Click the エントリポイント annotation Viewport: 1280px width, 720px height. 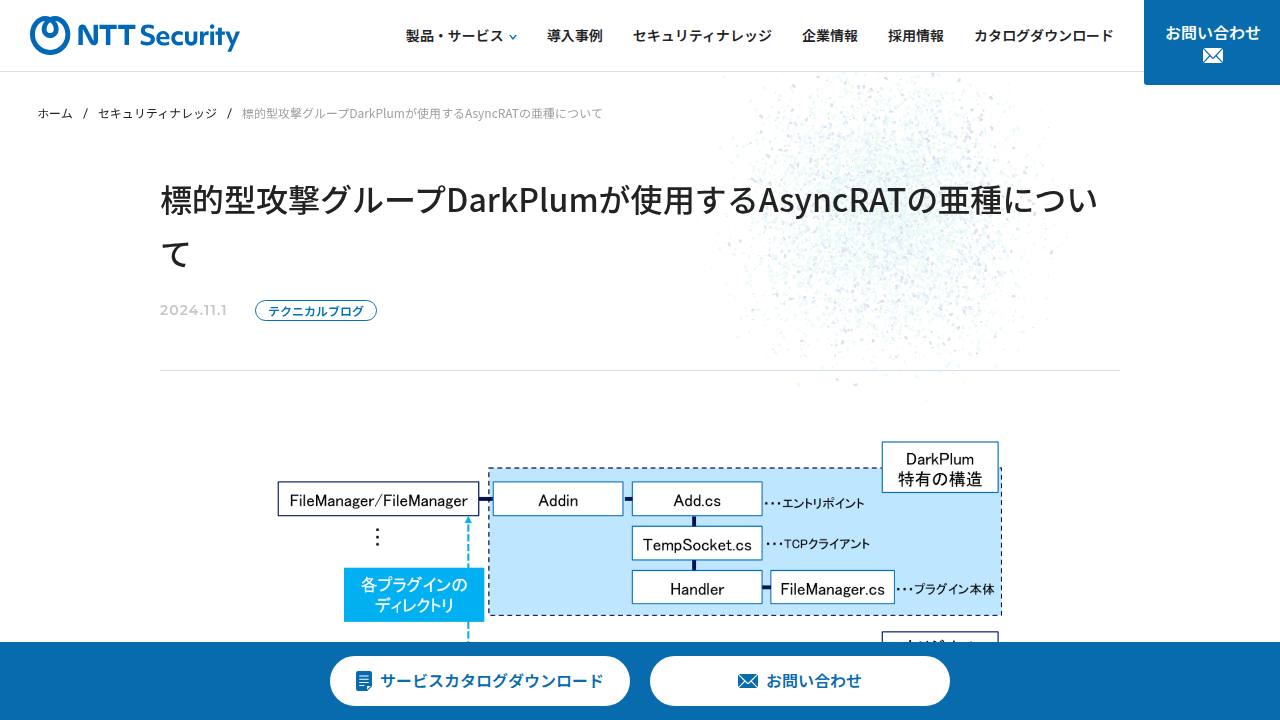tap(815, 504)
